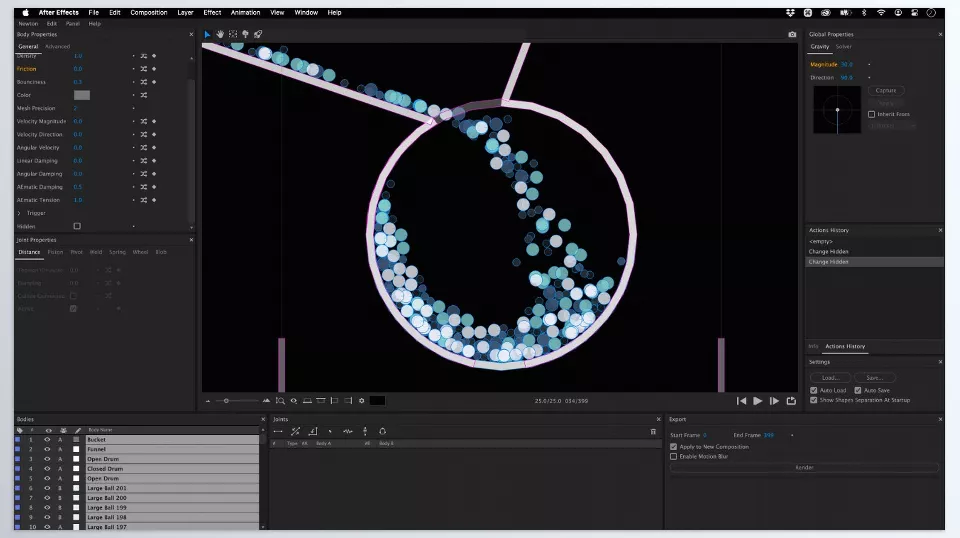Click the randomize icon for Friction
The width and height of the screenshot is (960, 538).
coord(144,69)
